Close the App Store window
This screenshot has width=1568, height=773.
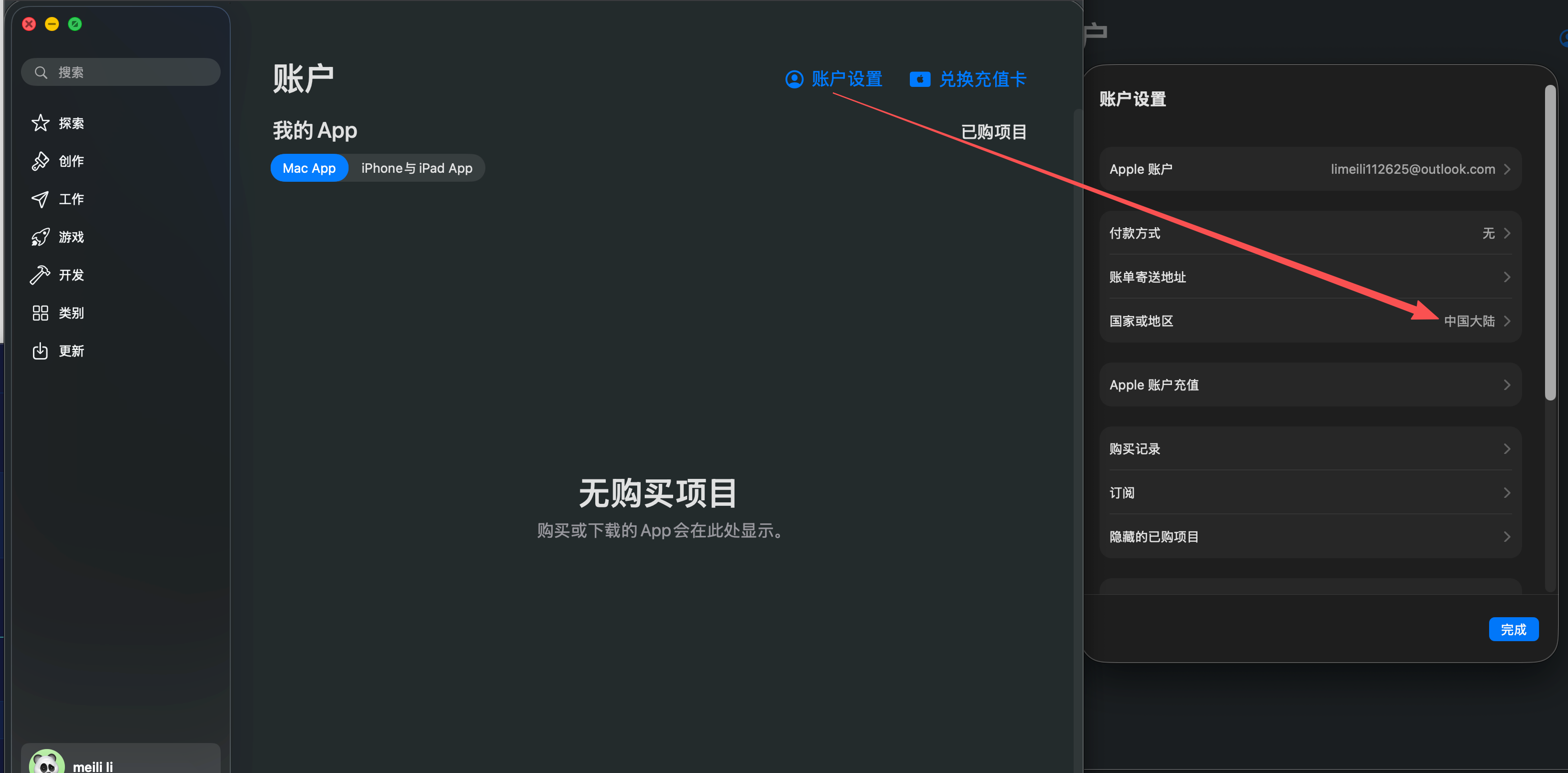pyautogui.click(x=29, y=24)
